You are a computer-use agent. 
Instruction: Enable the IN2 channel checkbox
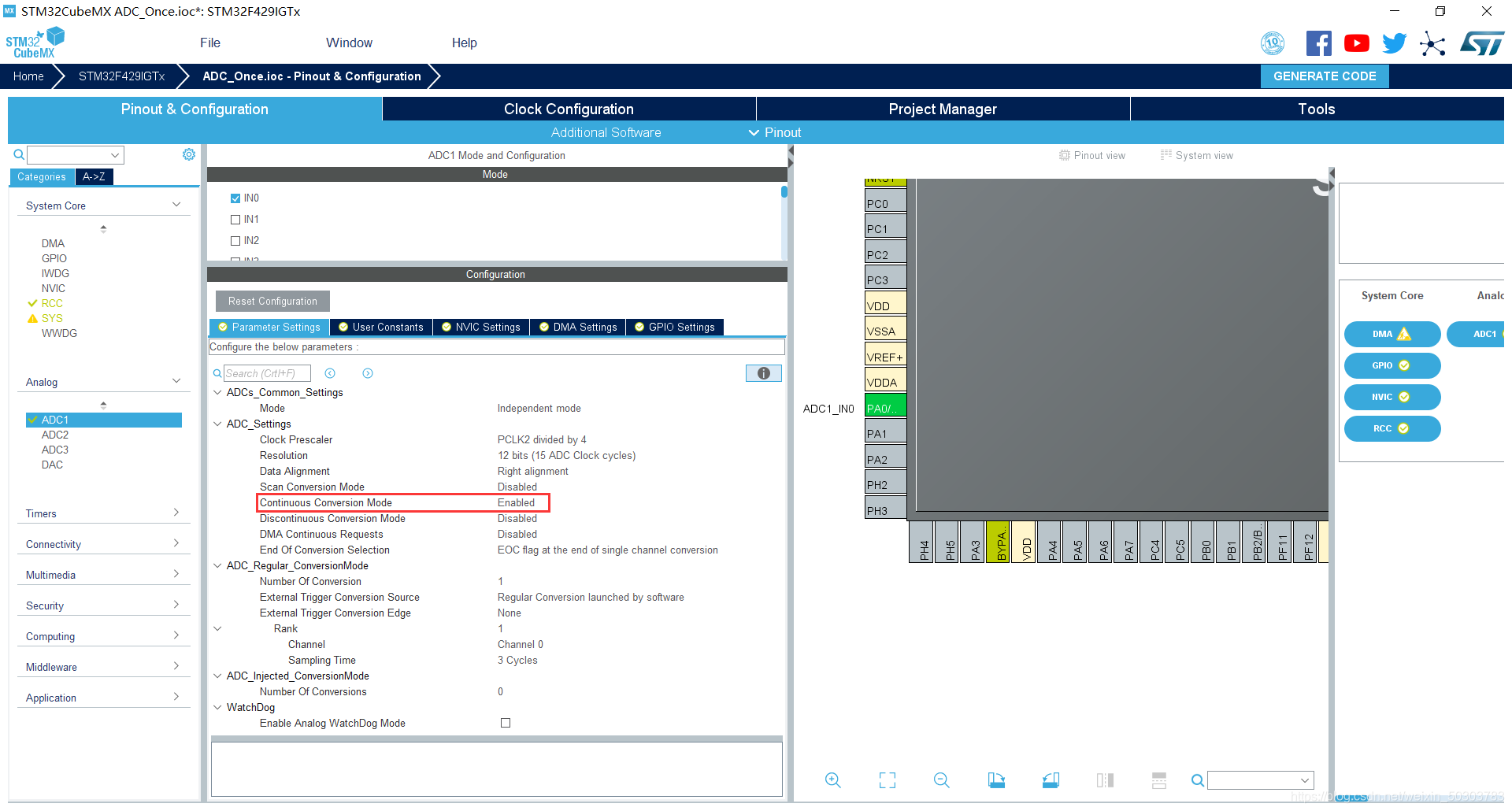[235, 241]
